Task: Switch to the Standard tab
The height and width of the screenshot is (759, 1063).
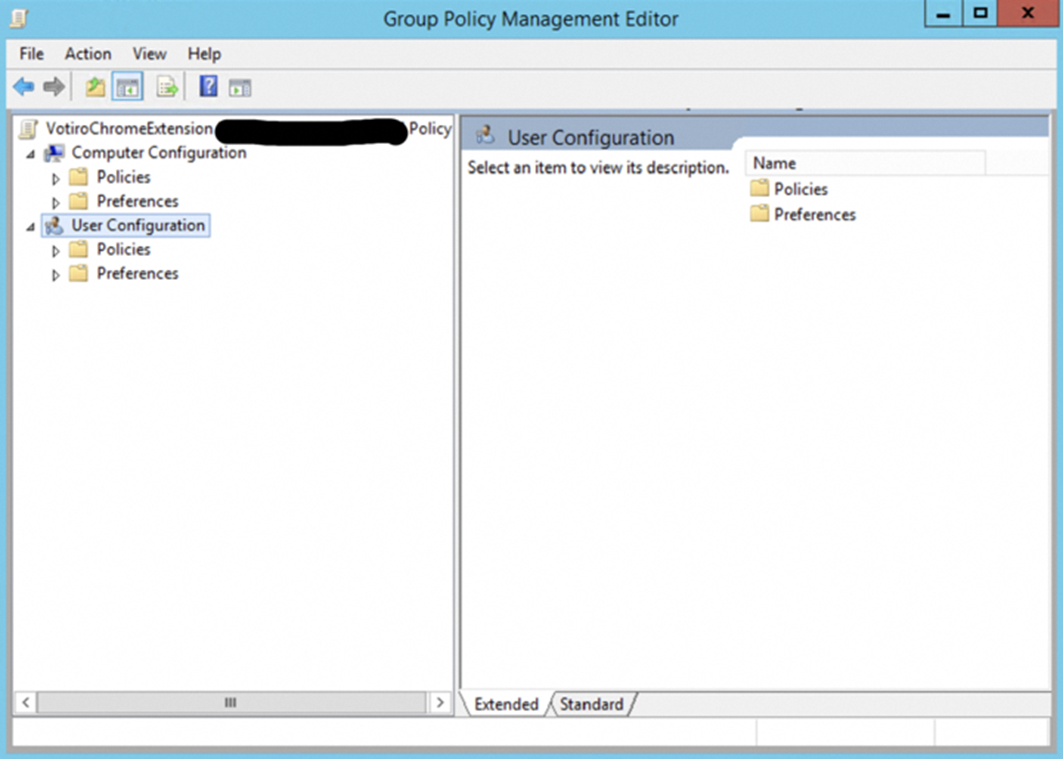Action: pyautogui.click(x=591, y=704)
